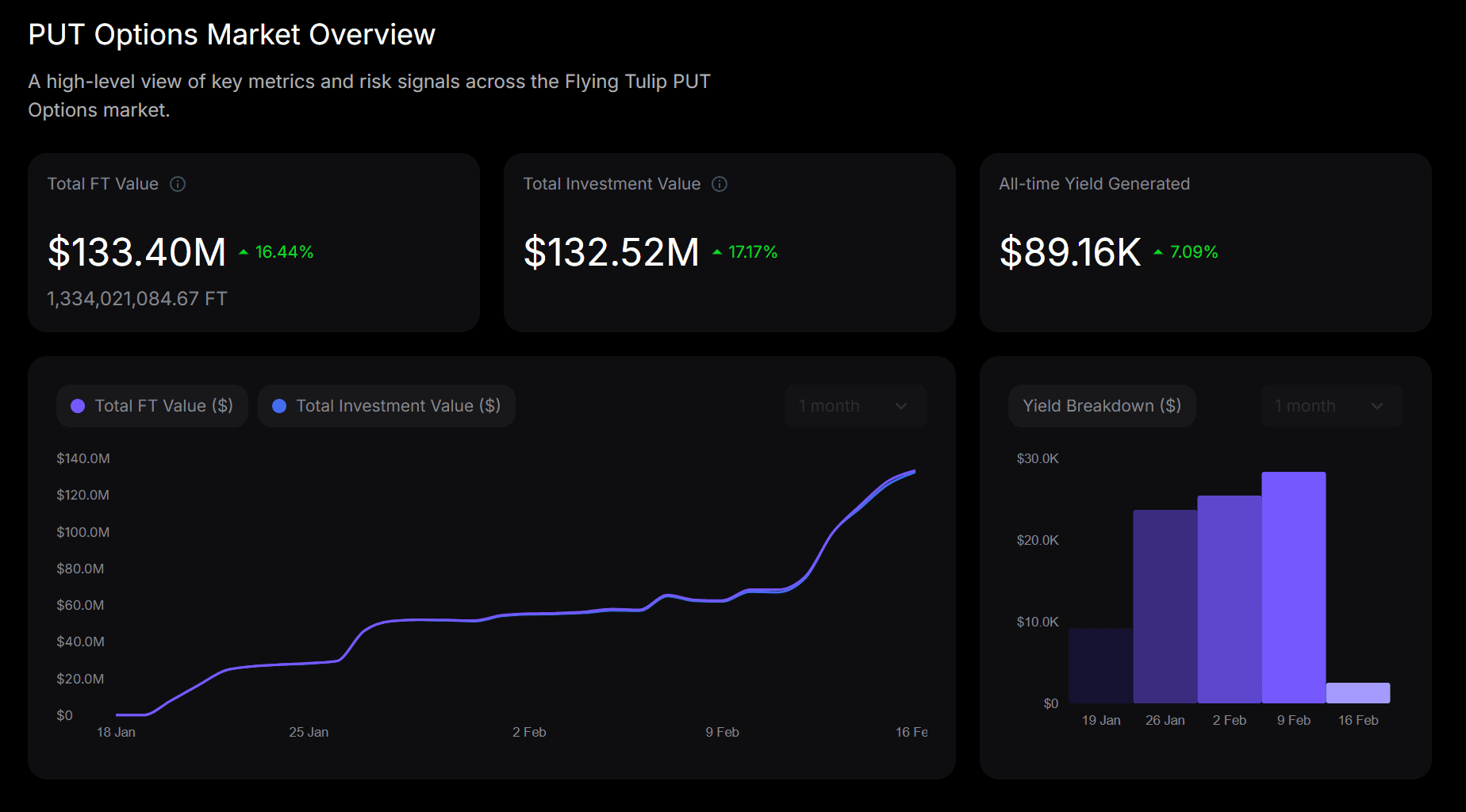Click the $89.16K All-time Yield figure
Image resolution: width=1466 pixels, height=812 pixels.
coord(1069,252)
